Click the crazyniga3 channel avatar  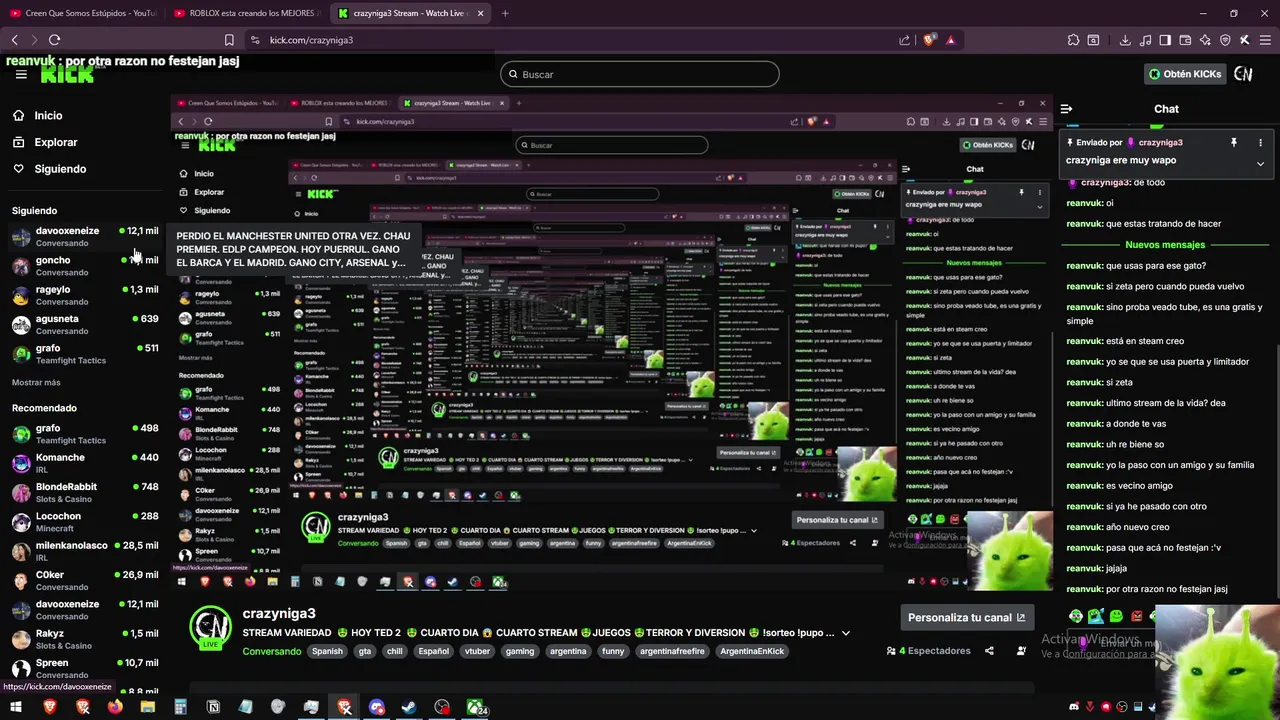[x=210, y=627]
